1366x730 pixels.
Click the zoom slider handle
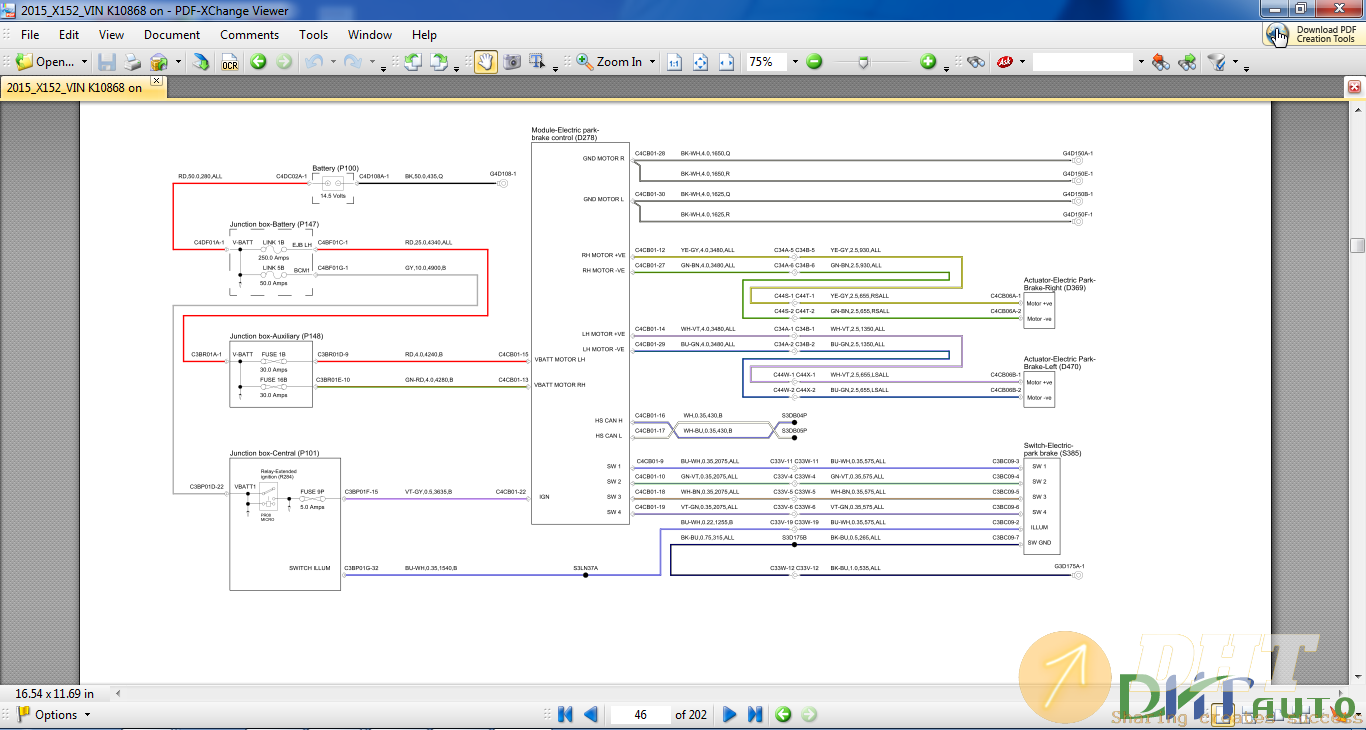click(863, 62)
